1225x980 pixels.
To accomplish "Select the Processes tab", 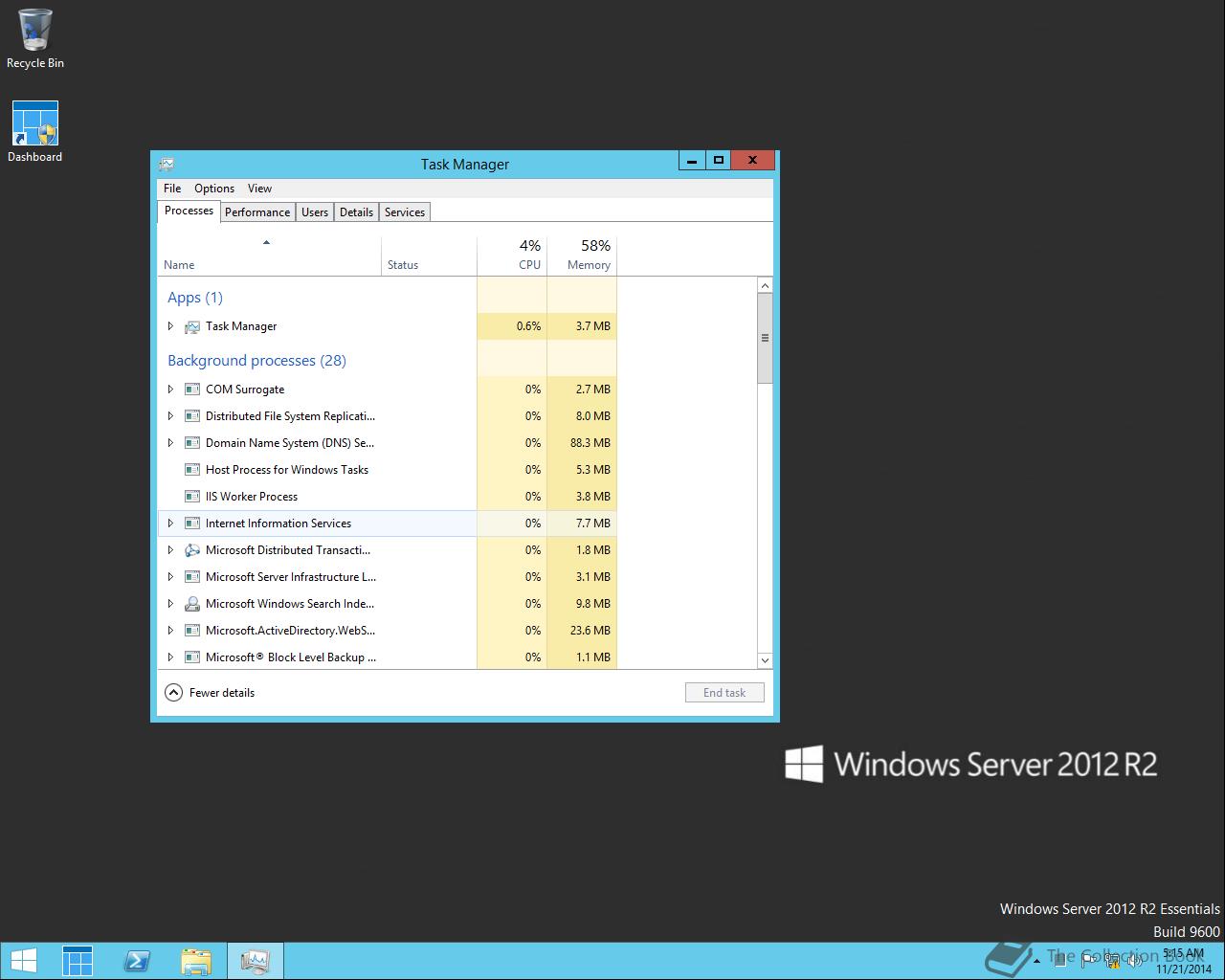I will (x=189, y=211).
